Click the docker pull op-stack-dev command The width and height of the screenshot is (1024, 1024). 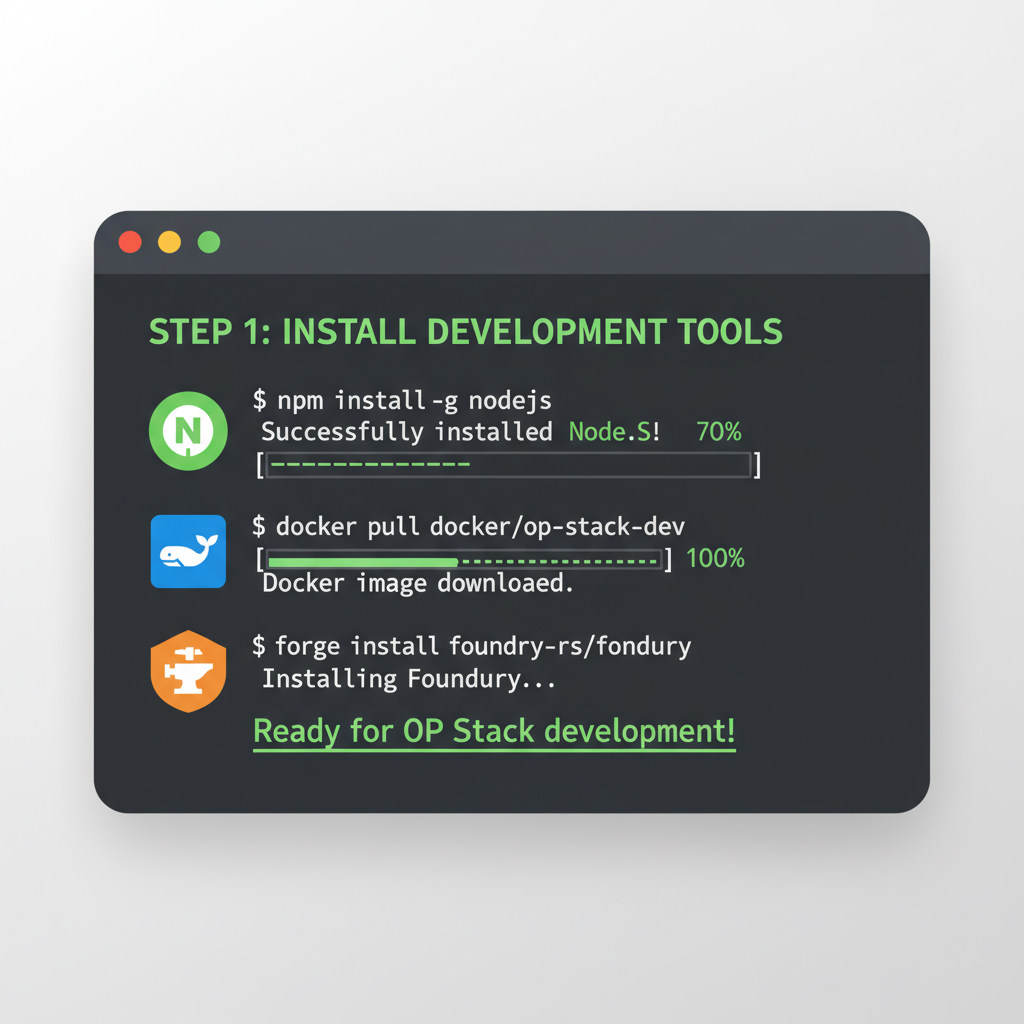[x=470, y=526]
